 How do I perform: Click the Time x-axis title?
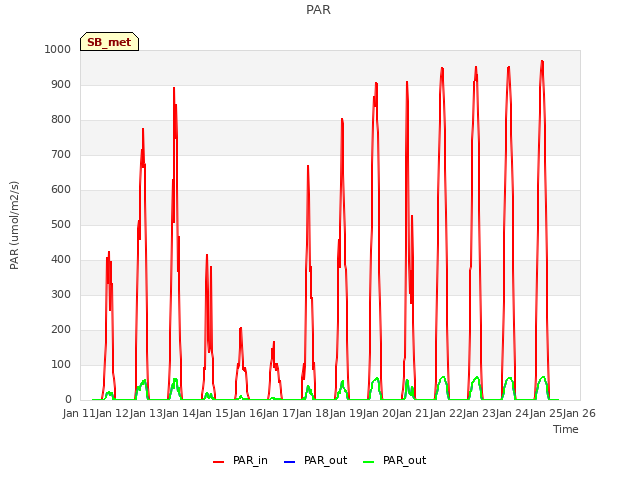tap(566, 429)
